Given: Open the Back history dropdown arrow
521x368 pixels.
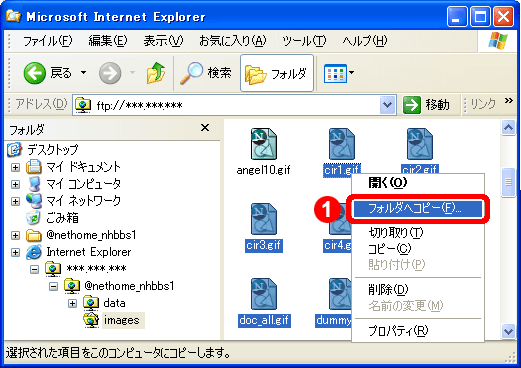Looking at the screenshot, I should tap(83, 72).
